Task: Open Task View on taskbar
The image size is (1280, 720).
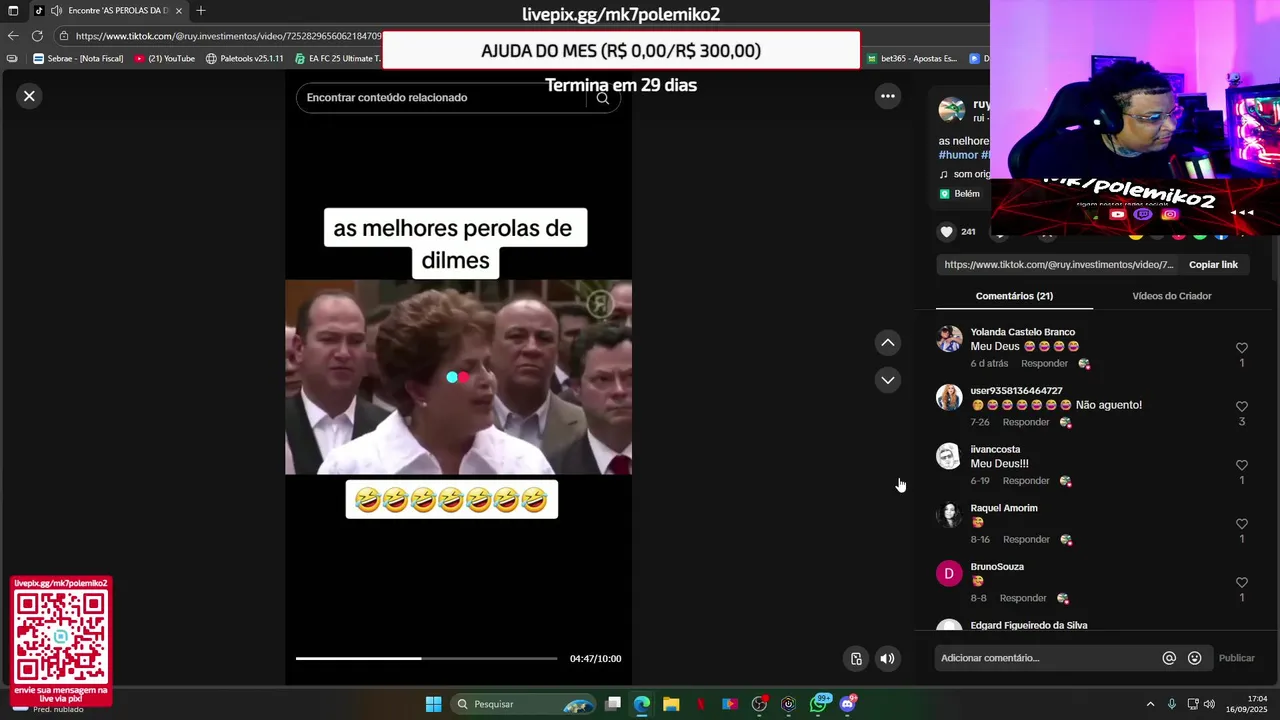Action: click(613, 704)
